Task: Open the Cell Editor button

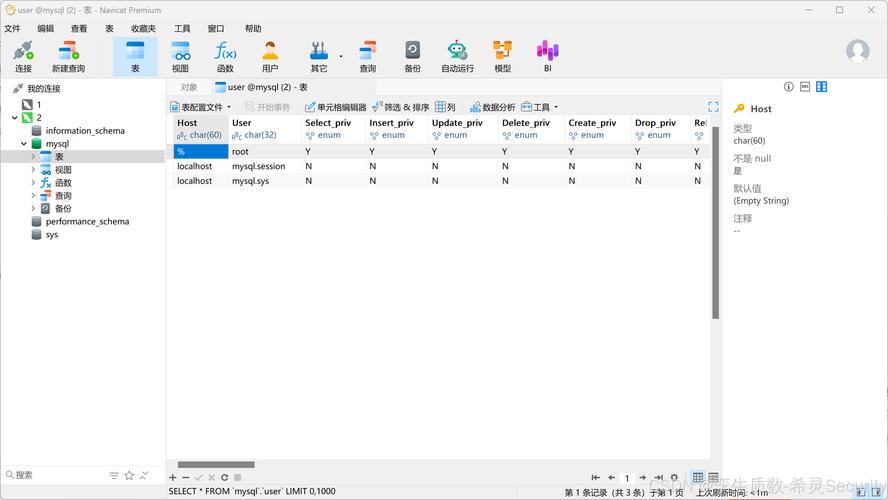Action: 336,107
